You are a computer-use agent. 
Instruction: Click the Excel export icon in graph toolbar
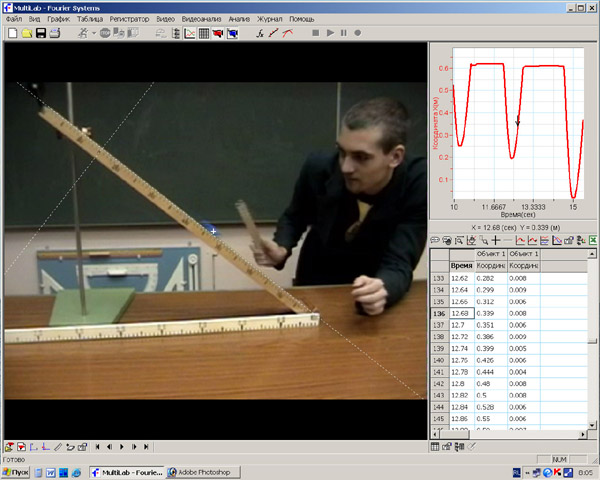[593, 240]
